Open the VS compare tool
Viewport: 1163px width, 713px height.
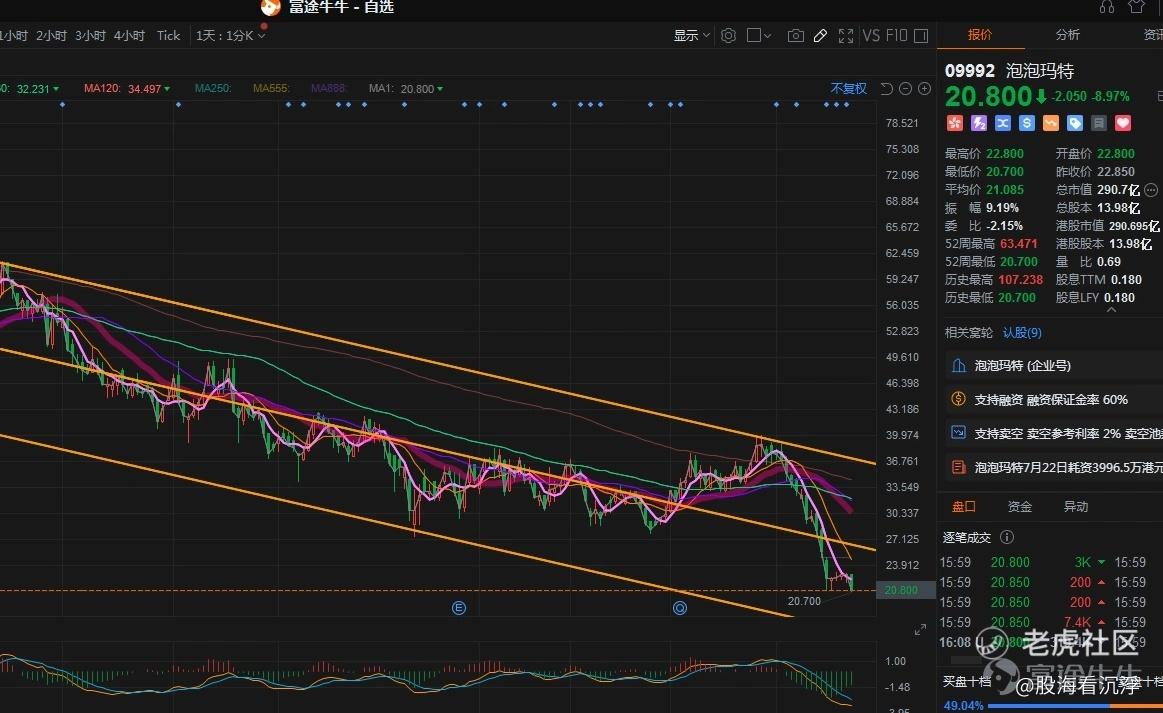pos(872,36)
